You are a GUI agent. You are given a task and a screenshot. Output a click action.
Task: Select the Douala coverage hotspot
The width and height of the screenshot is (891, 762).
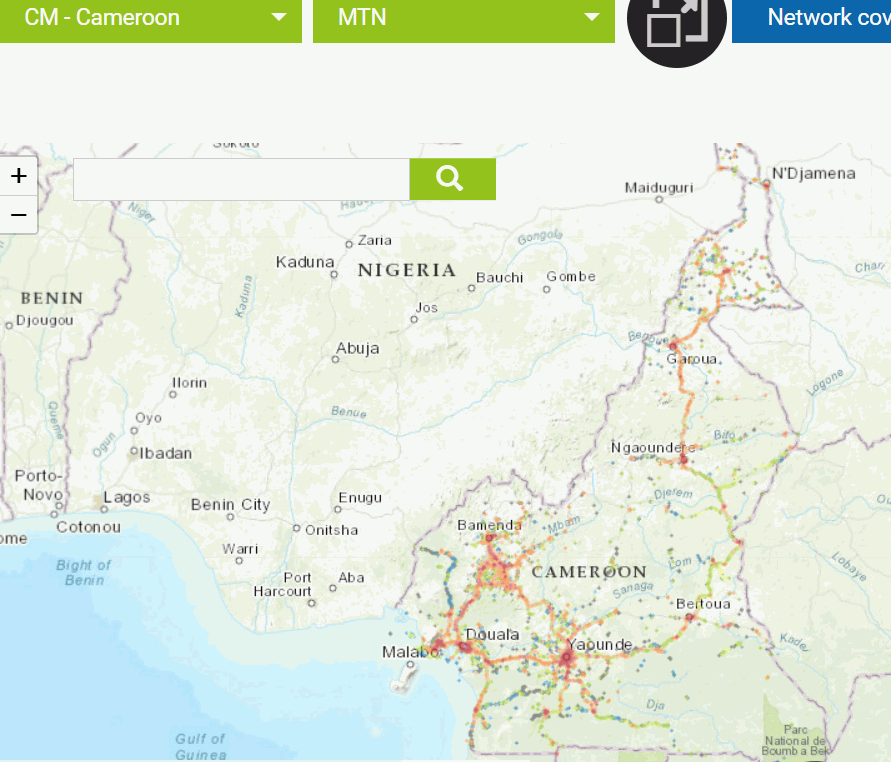(465, 647)
